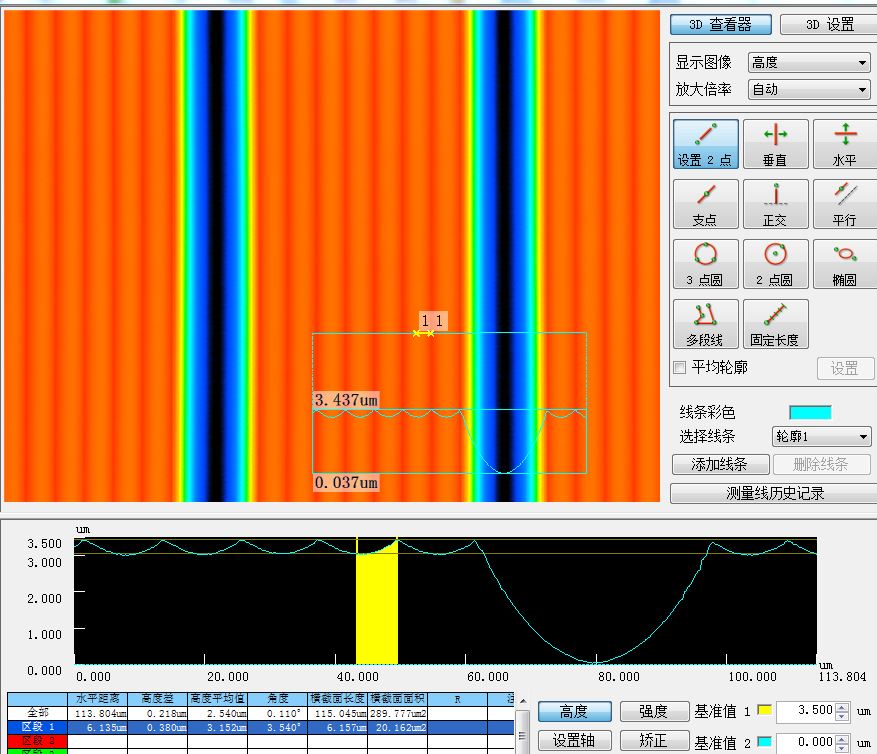Select the 水平 horizontal line tool
The height and width of the screenshot is (754, 877).
[844, 144]
